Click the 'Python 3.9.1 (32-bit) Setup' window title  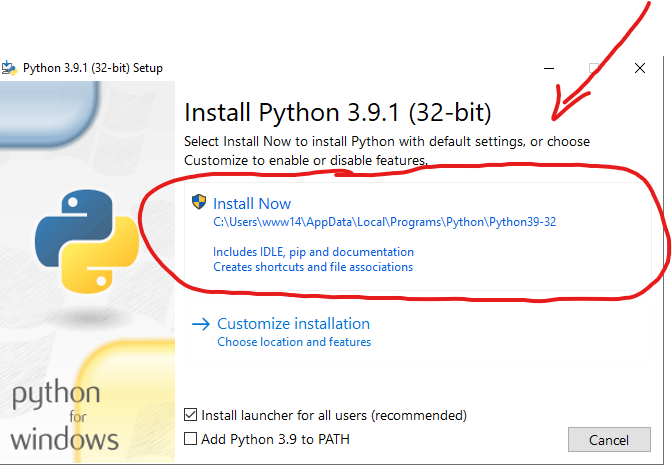[x=93, y=68]
